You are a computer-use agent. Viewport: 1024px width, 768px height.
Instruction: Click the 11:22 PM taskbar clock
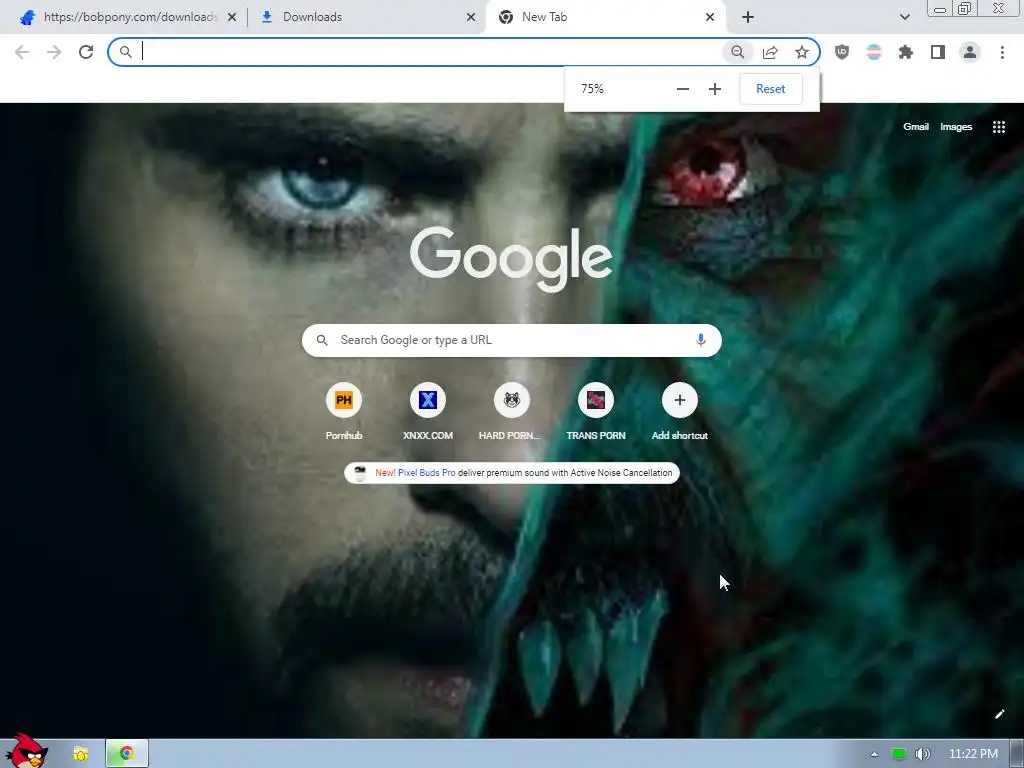coord(973,754)
